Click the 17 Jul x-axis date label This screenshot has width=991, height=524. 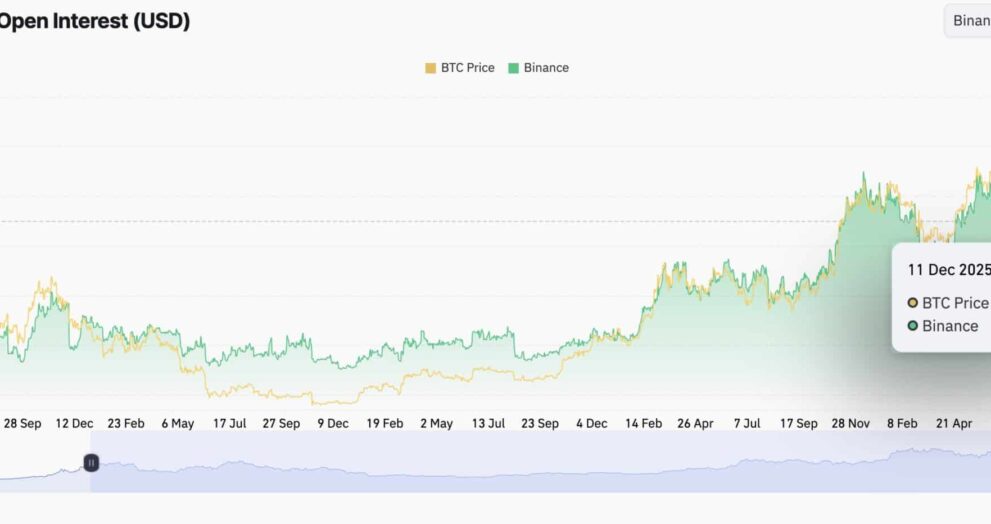click(229, 423)
